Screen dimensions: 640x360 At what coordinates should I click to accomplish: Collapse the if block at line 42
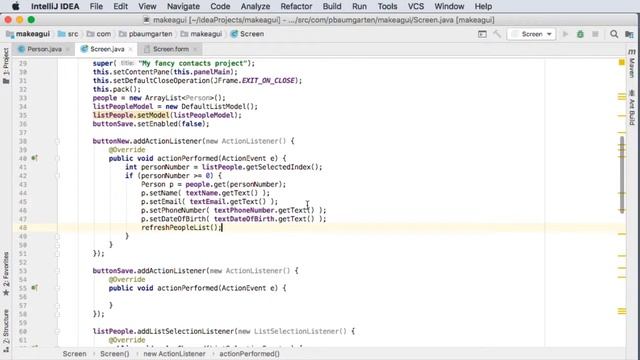(x=57, y=176)
